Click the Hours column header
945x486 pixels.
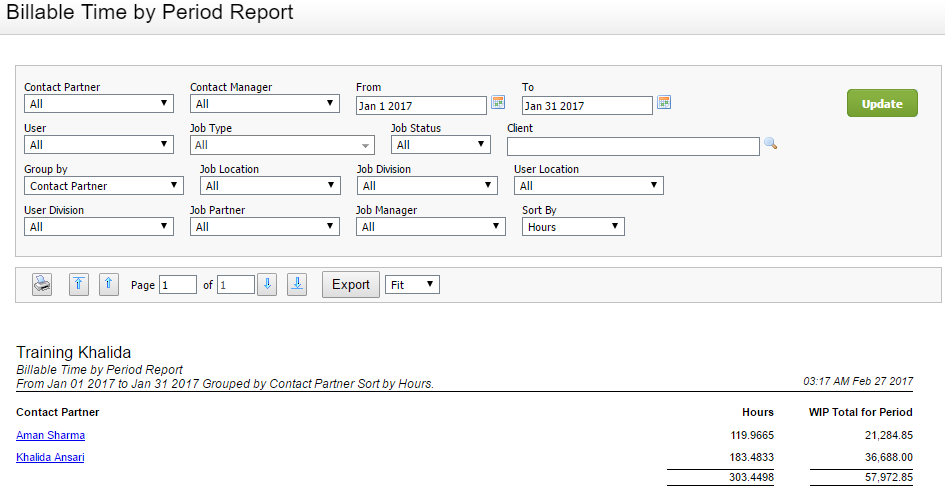[x=758, y=412]
